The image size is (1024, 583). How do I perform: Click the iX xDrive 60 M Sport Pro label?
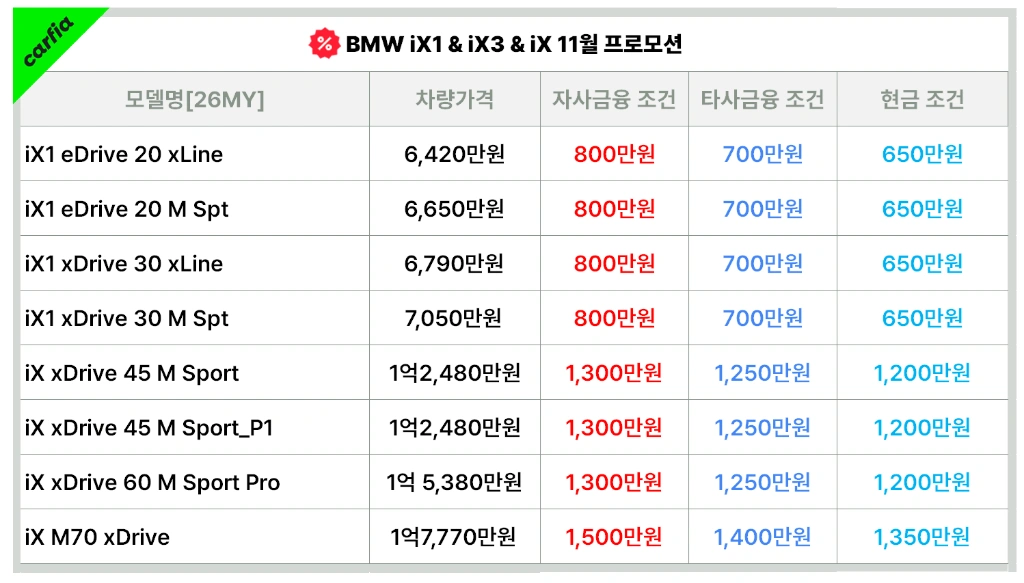pyautogui.click(x=152, y=482)
